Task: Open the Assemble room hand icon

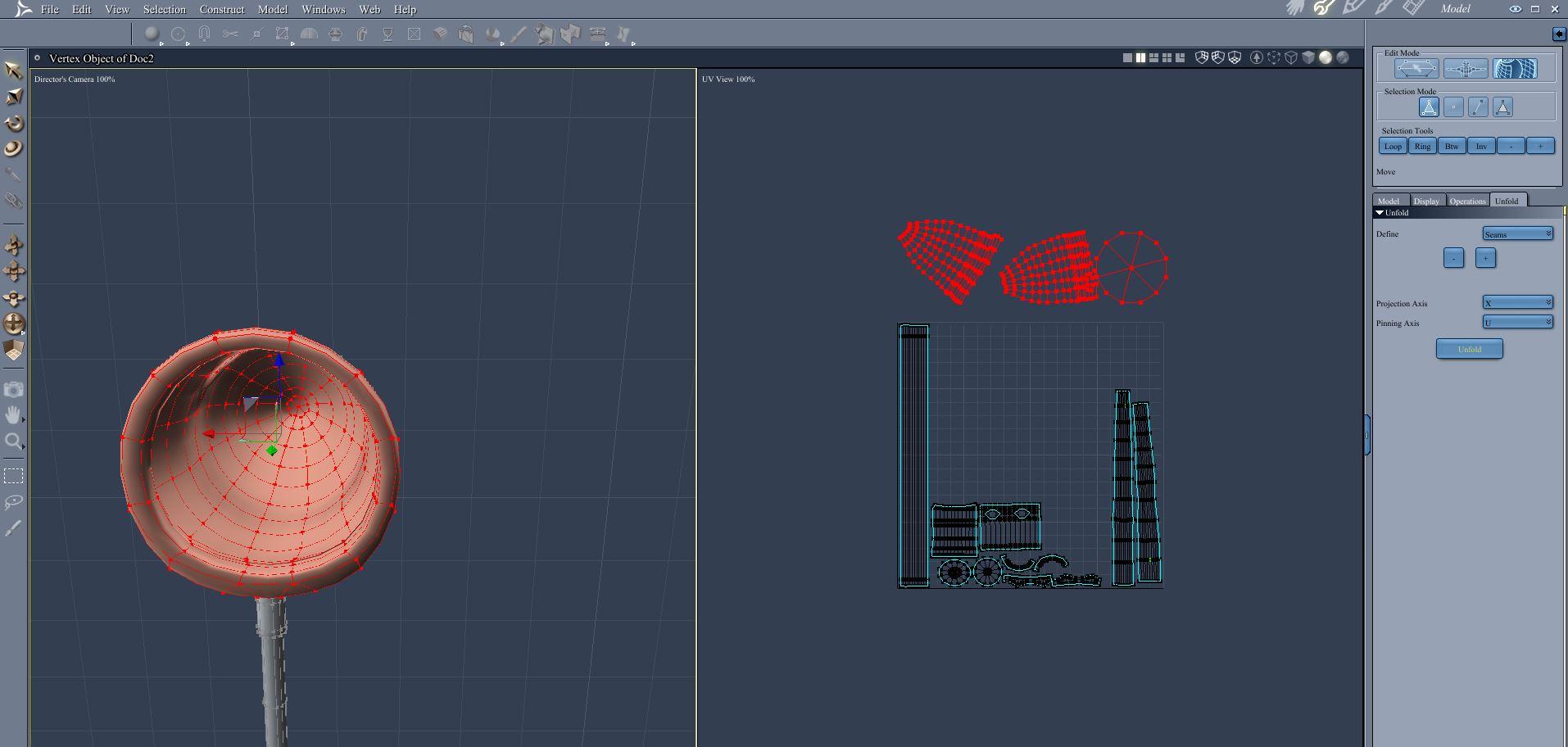Action: [1295, 8]
